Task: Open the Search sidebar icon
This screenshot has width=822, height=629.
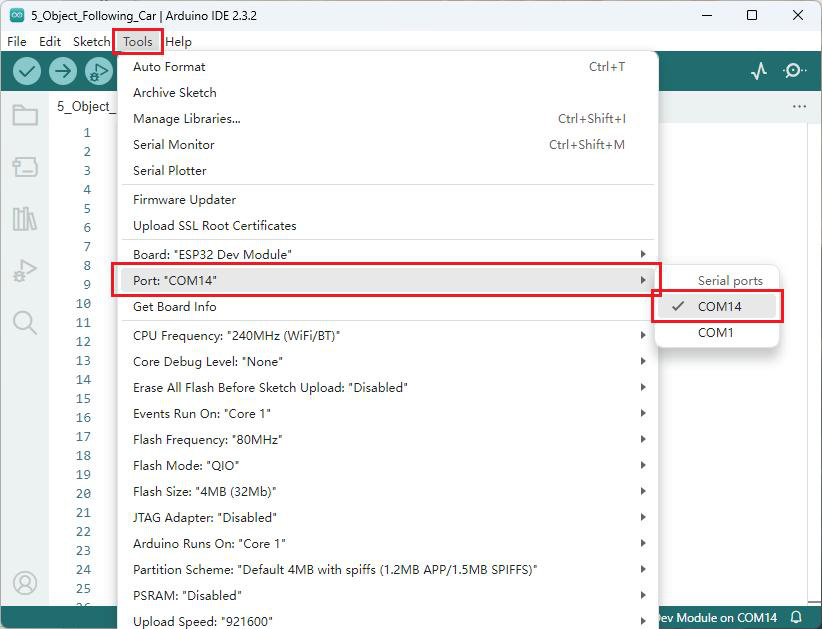Action: pyautogui.click(x=25, y=322)
